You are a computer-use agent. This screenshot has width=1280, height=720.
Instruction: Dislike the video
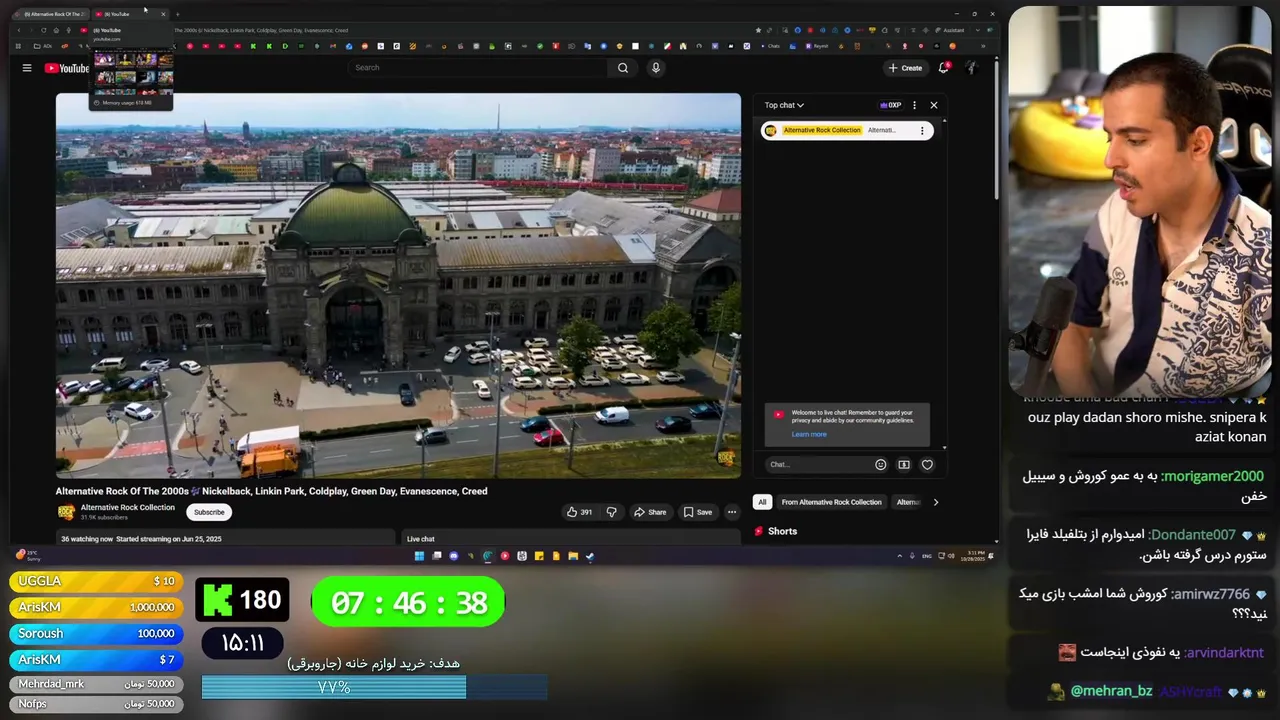[612, 512]
